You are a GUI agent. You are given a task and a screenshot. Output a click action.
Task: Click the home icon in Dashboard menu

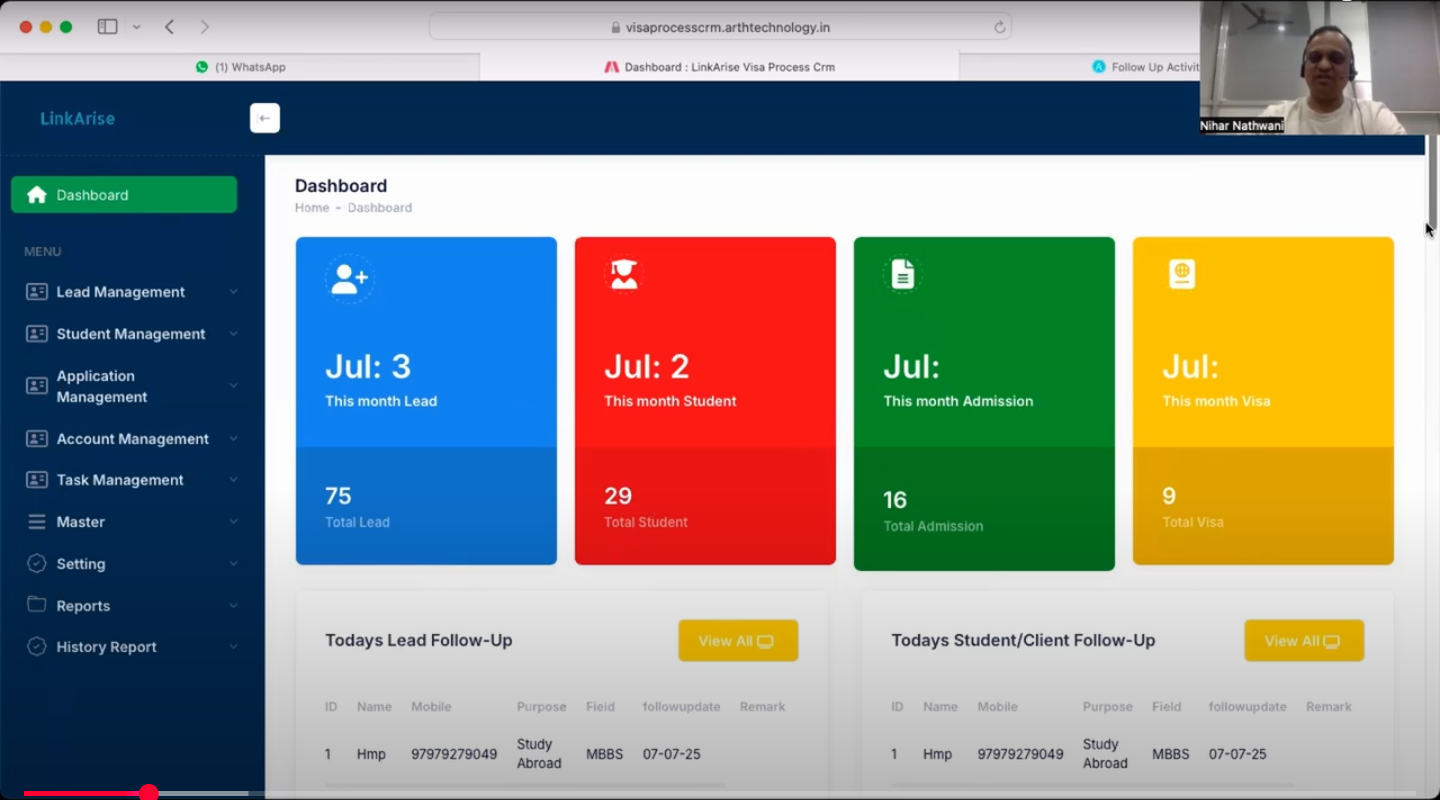point(37,195)
